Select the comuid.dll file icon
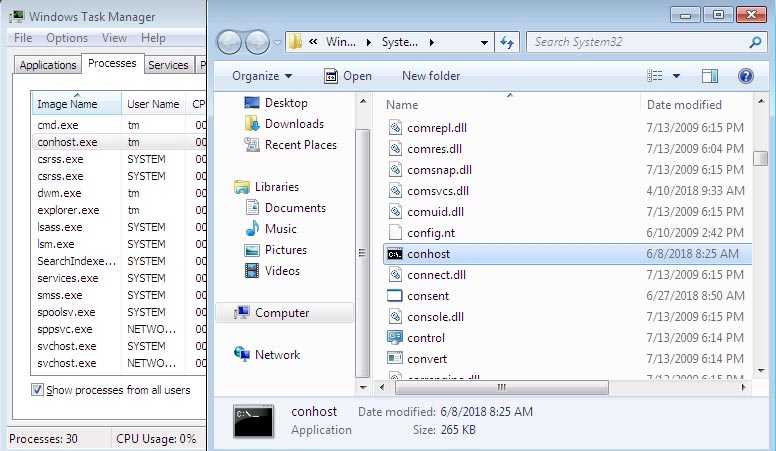The height and width of the screenshot is (451, 776). [395, 212]
